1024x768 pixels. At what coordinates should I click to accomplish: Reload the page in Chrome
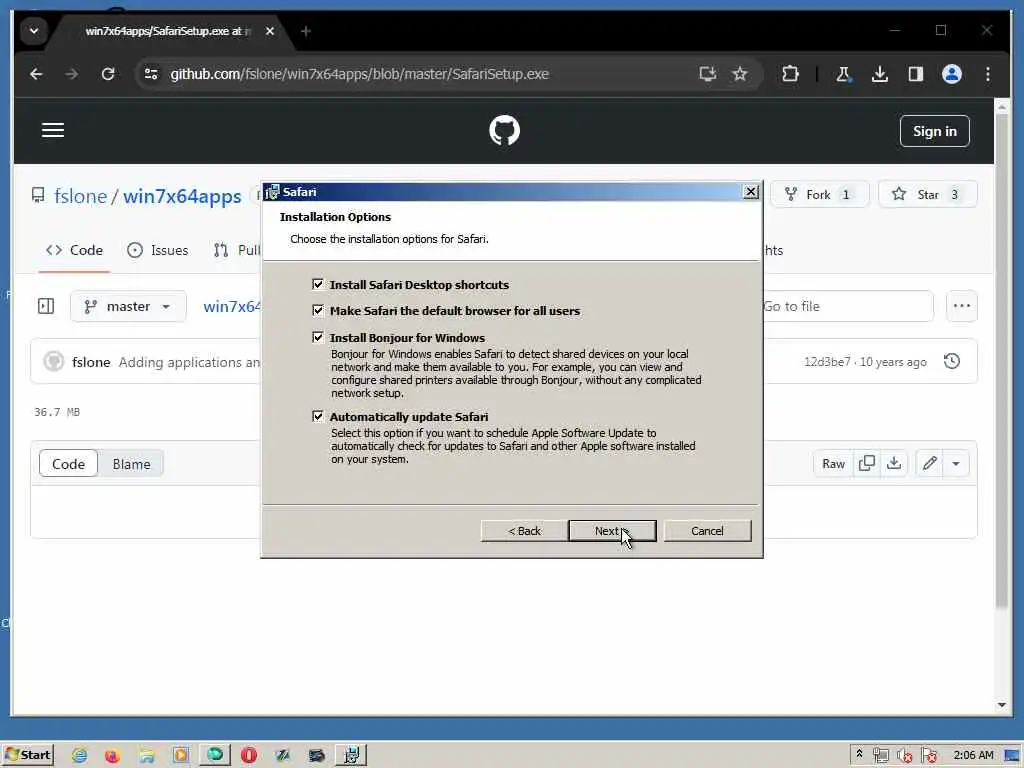[108, 74]
